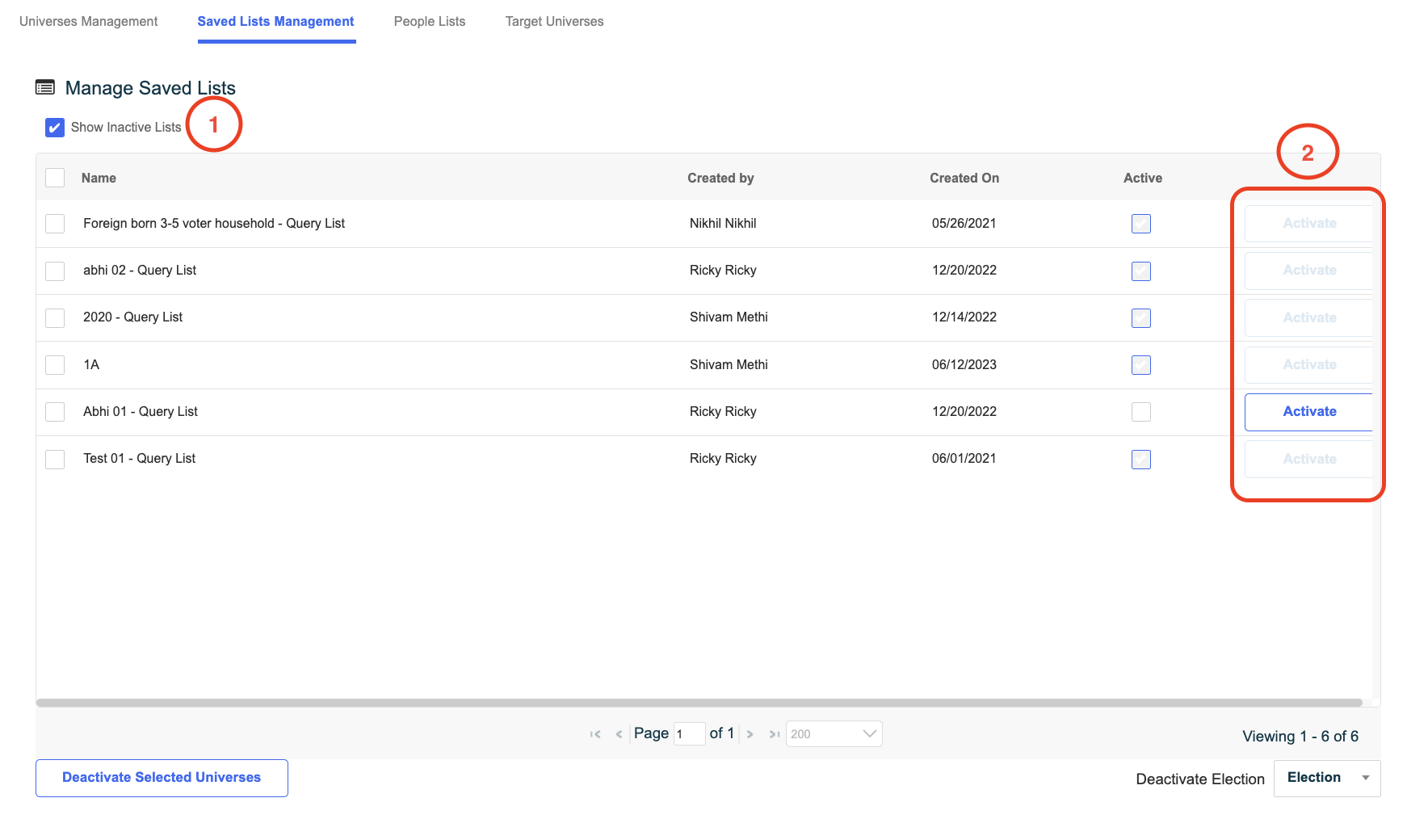Screen dimensions: 1407x840
Task: Click the creator name Nikhil Nikhil
Action: 723,224
